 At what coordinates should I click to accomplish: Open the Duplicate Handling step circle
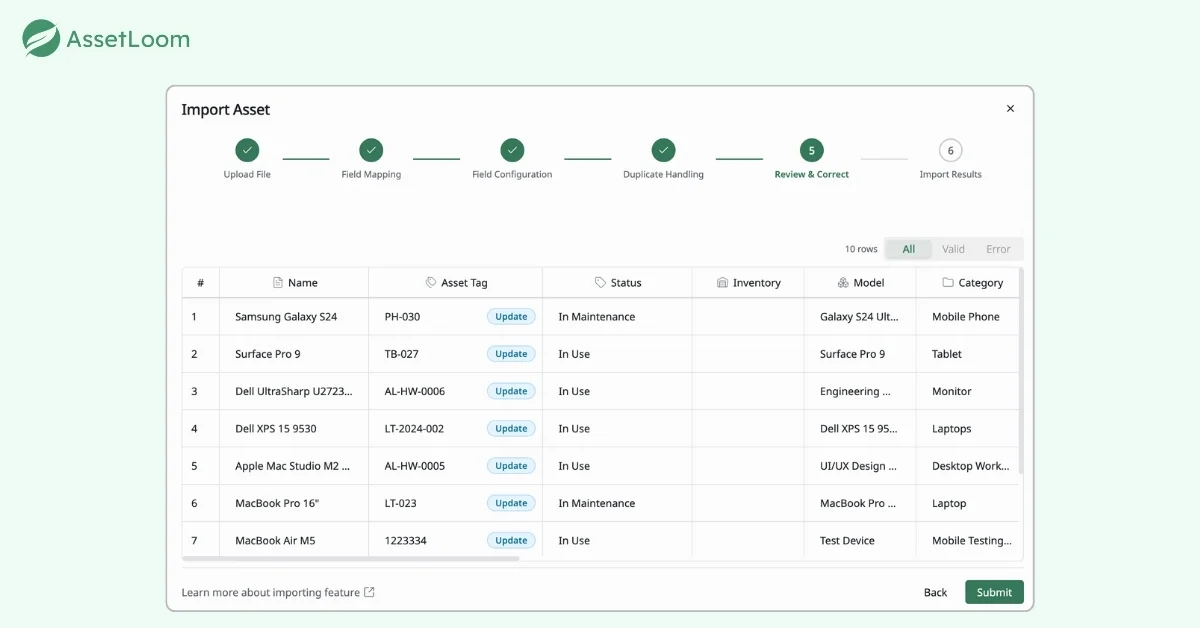(663, 150)
